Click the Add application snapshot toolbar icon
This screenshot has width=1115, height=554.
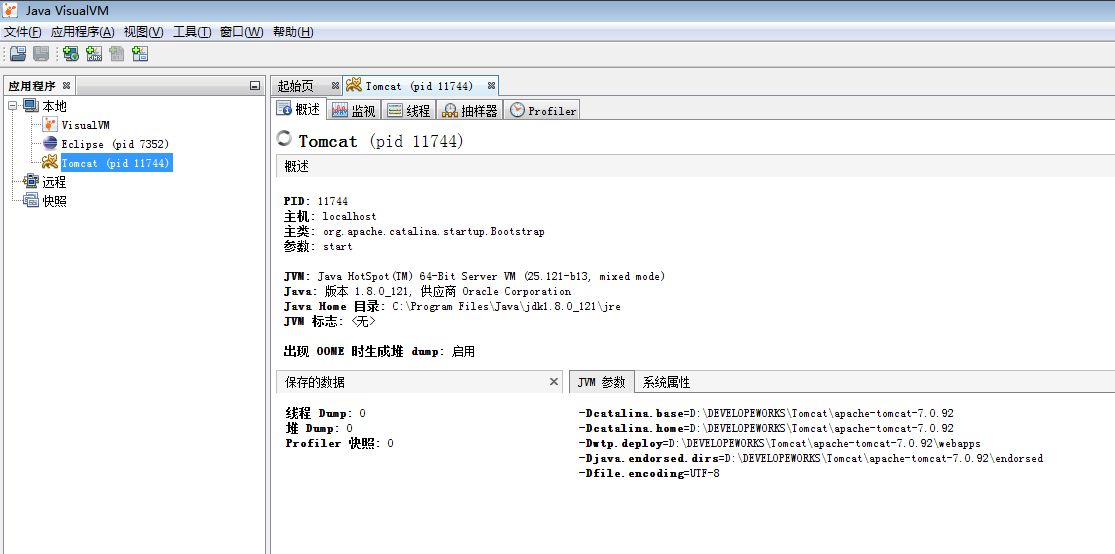click(x=140, y=53)
